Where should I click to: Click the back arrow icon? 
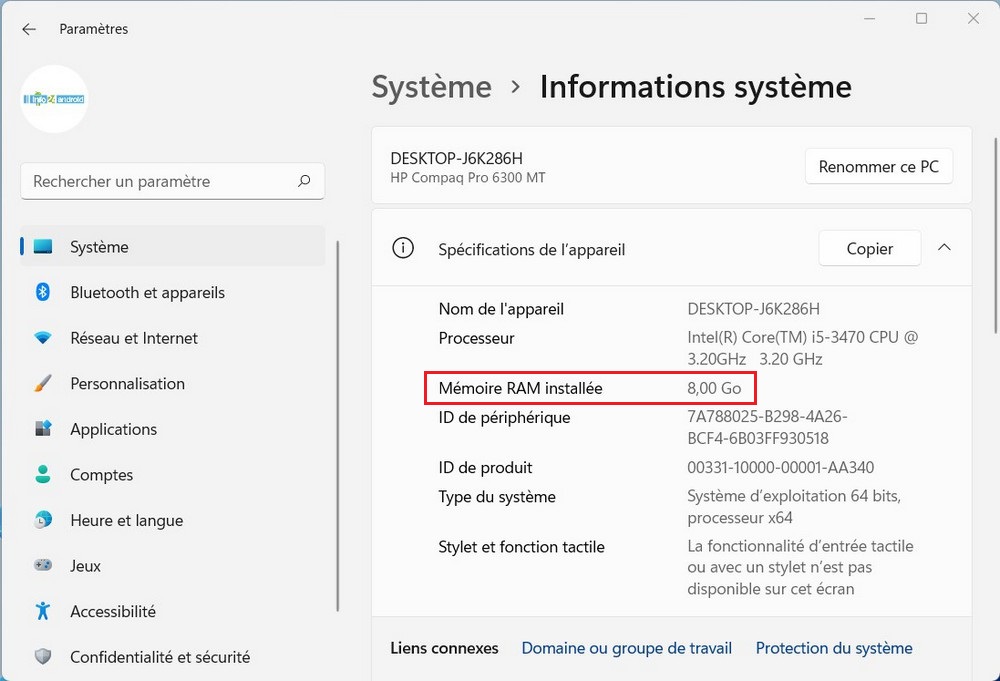[29, 29]
